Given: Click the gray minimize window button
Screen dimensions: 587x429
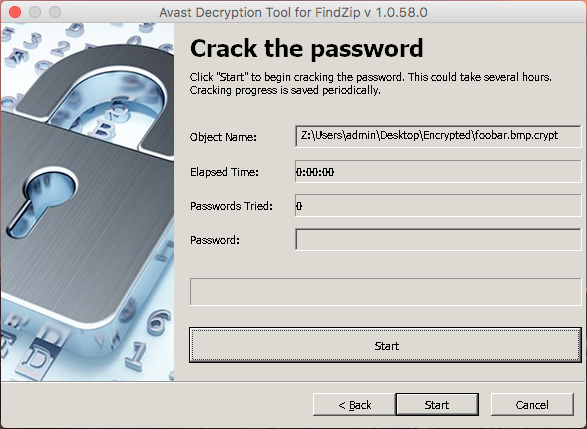Looking at the screenshot, I should (x=35, y=12).
